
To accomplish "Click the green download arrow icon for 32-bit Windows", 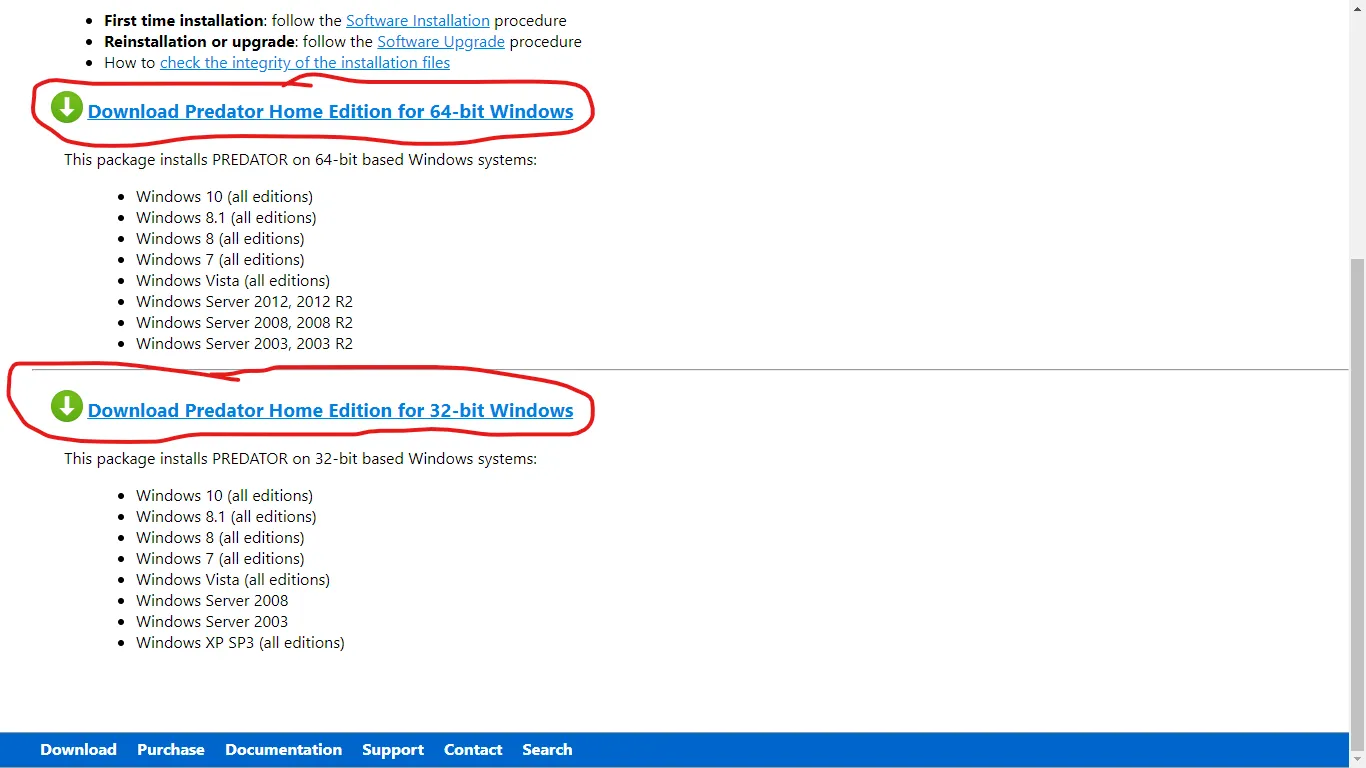I will point(67,406).
